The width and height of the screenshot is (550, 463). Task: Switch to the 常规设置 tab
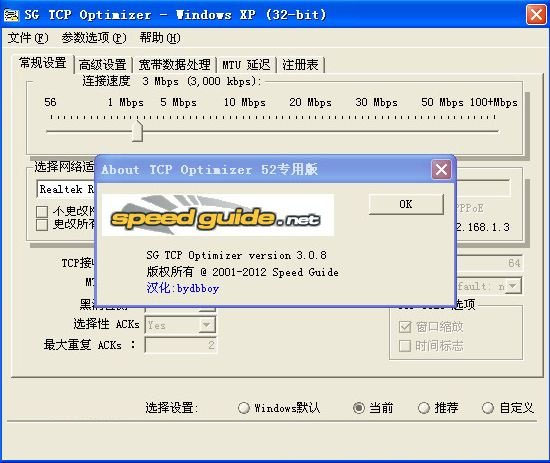[43, 63]
